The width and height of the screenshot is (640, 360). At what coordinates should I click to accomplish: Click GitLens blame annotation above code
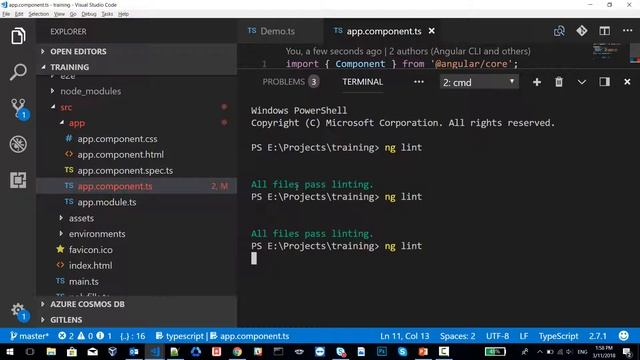[408, 51]
